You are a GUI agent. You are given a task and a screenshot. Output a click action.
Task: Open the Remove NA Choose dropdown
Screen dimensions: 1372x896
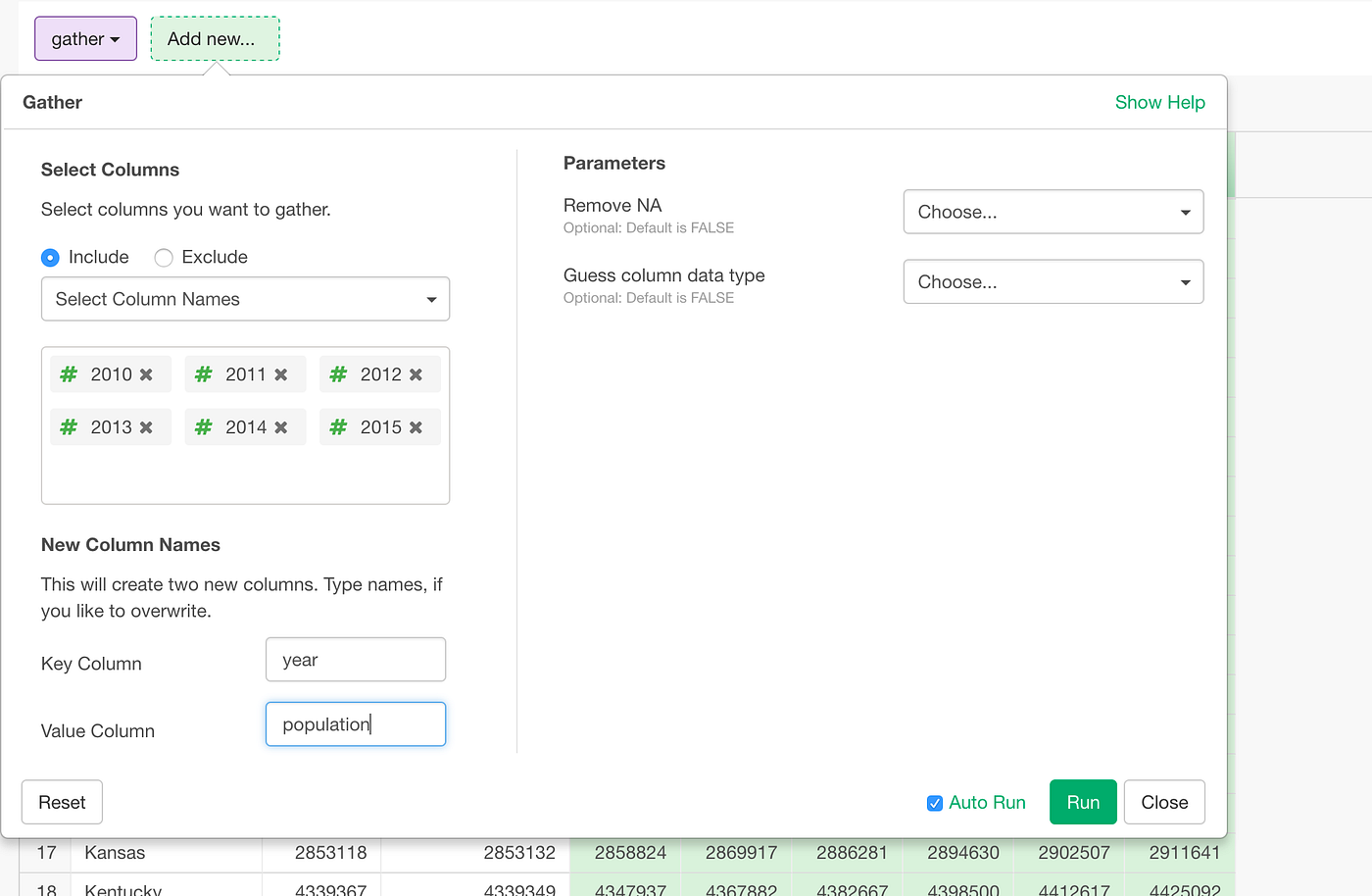[1053, 212]
